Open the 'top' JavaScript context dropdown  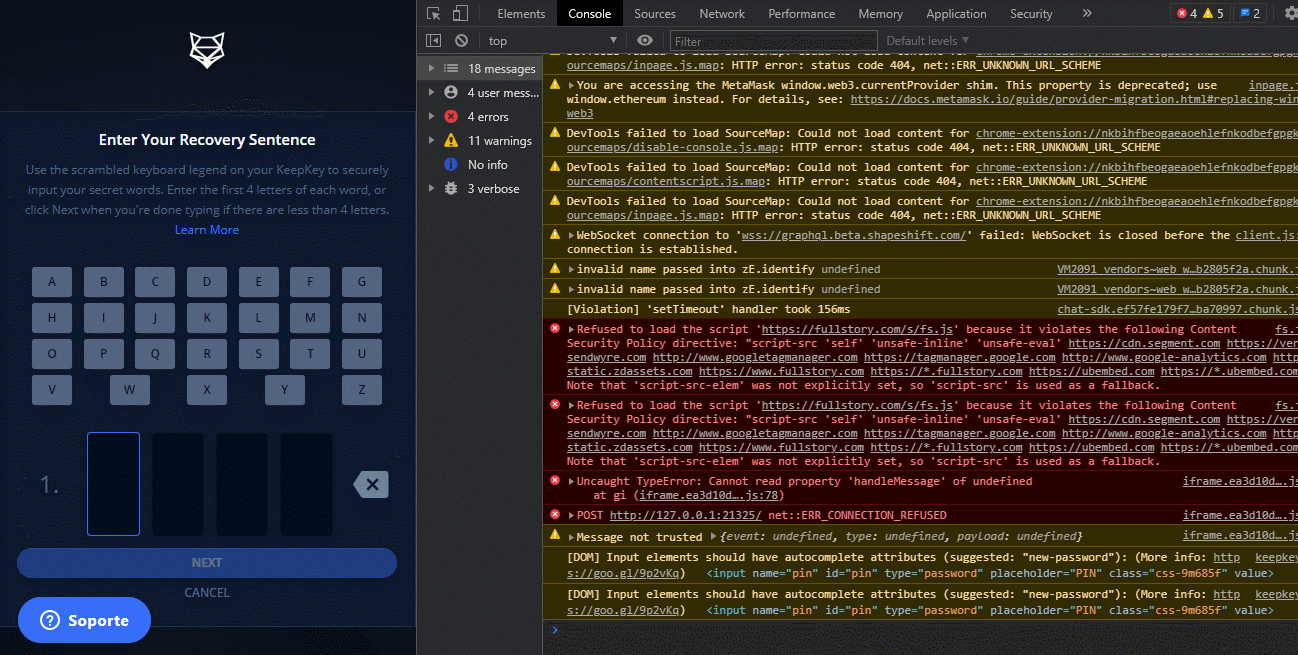point(553,41)
